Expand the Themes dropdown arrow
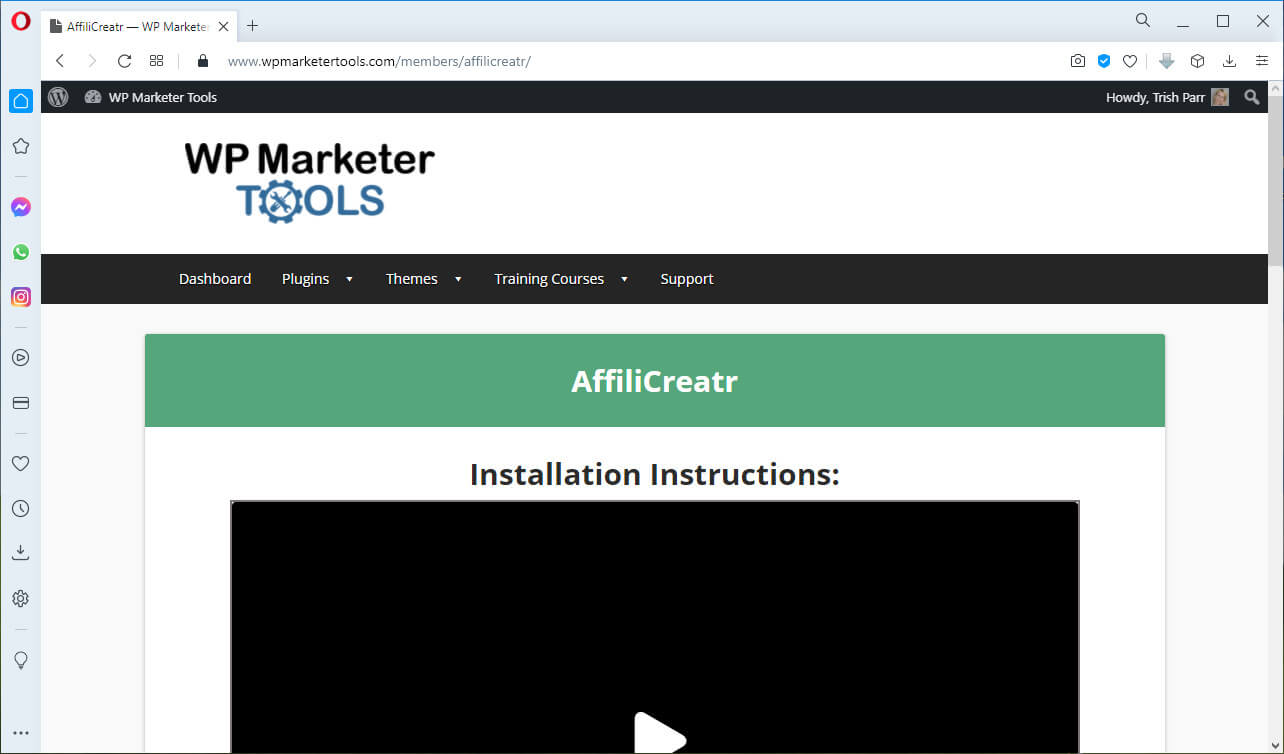The width and height of the screenshot is (1284, 754). click(x=458, y=279)
